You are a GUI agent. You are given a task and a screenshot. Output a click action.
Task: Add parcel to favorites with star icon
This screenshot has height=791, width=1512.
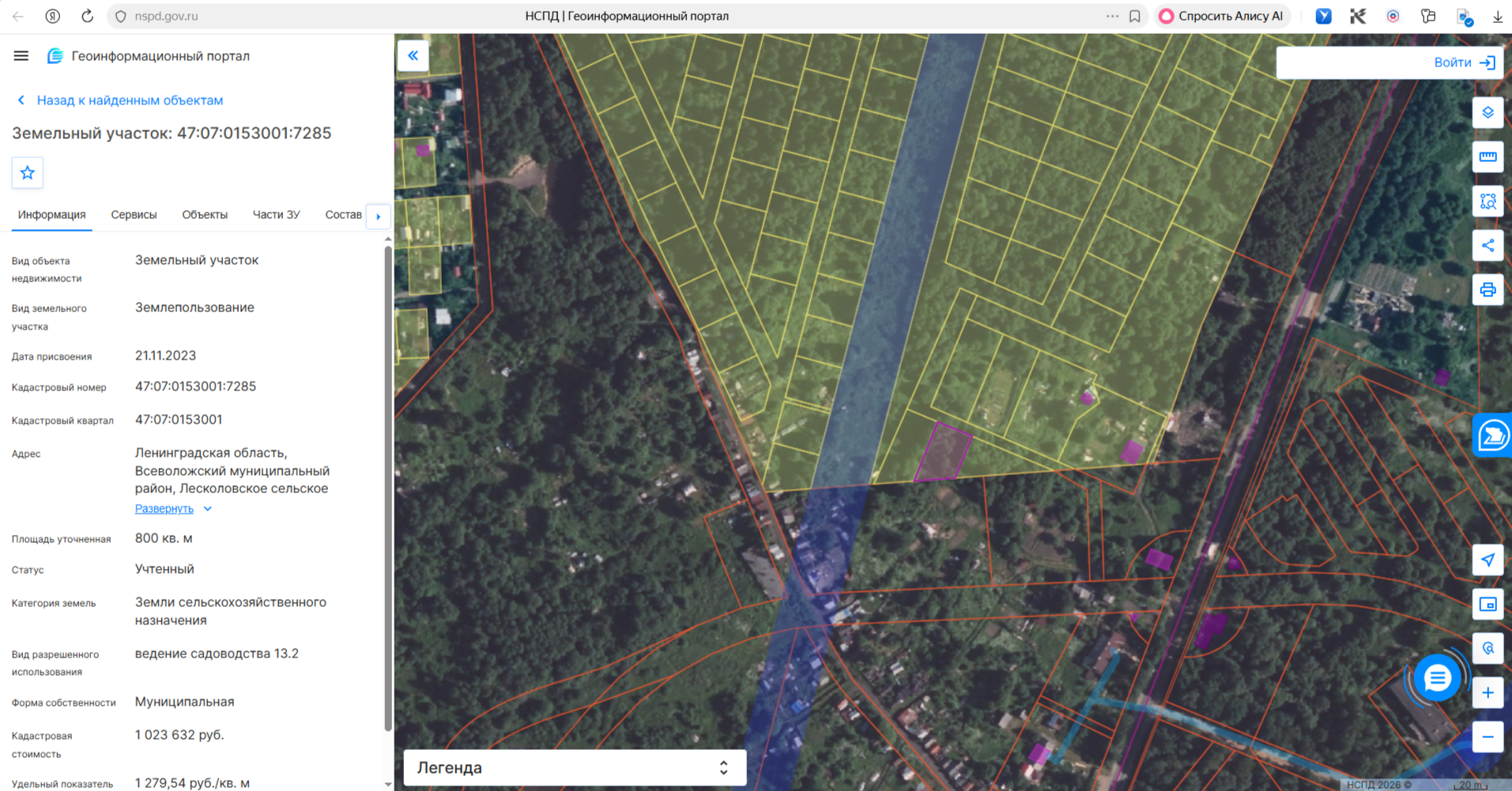(28, 173)
